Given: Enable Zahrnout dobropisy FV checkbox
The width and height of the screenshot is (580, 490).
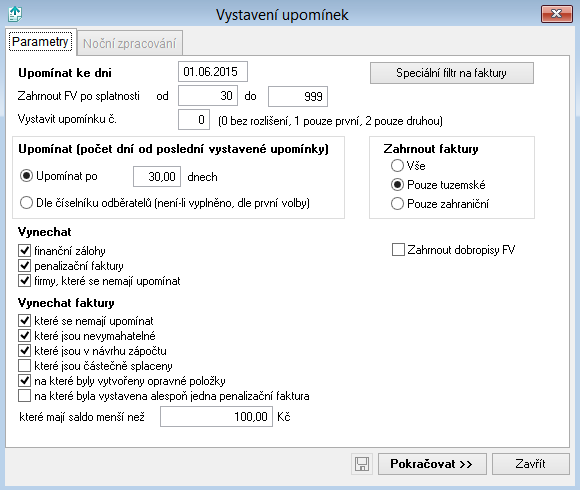Looking at the screenshot, I should pos(398,250).
